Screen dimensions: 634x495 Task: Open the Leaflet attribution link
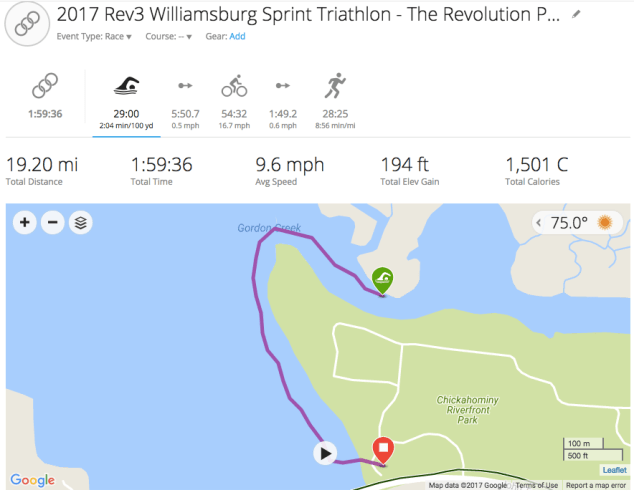pos(613,470)
